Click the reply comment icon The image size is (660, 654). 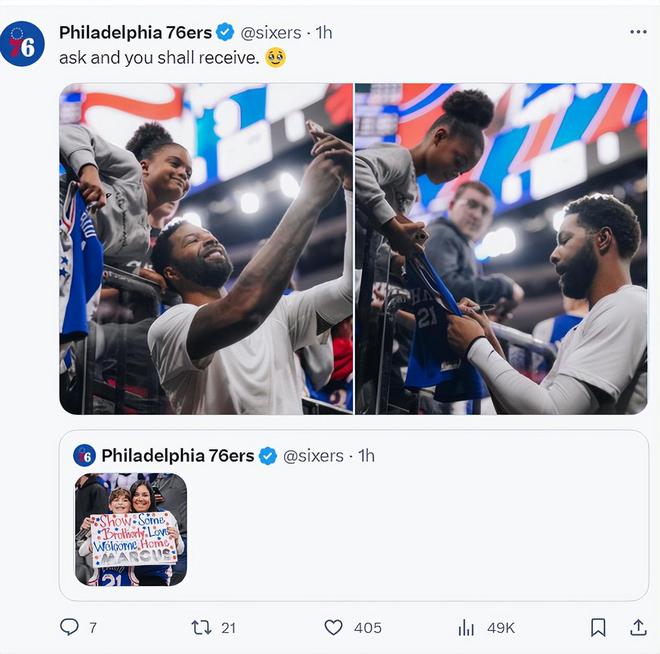69,627
